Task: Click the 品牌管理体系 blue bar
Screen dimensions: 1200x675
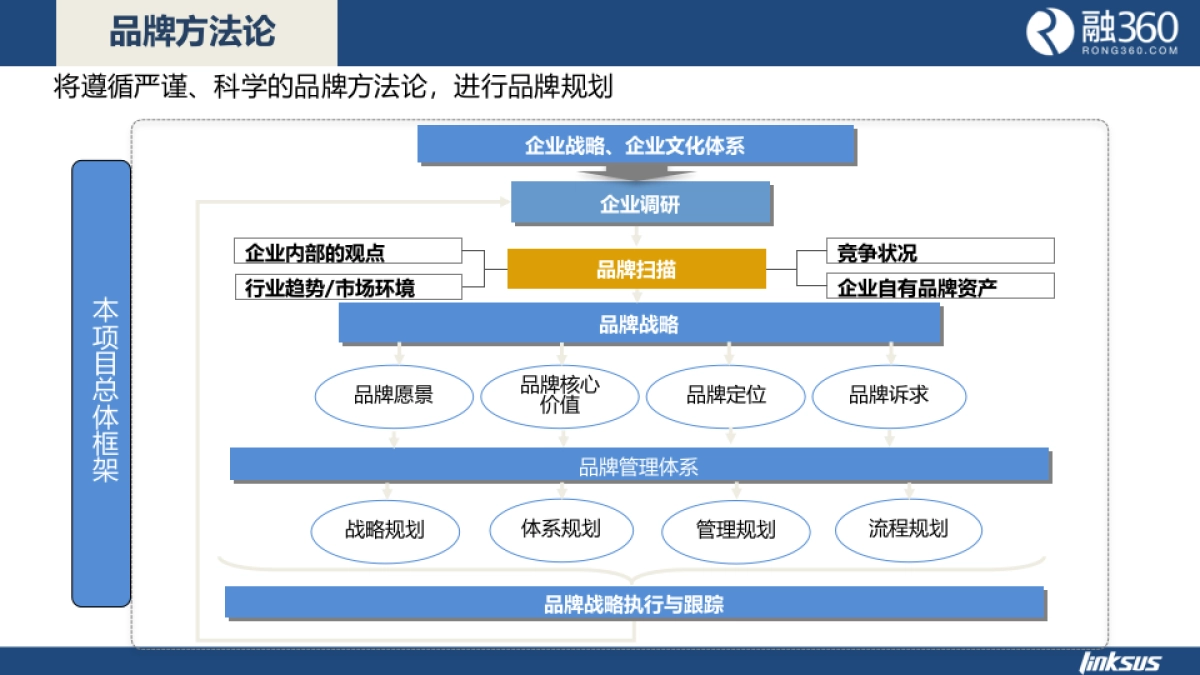Action: 640,465
